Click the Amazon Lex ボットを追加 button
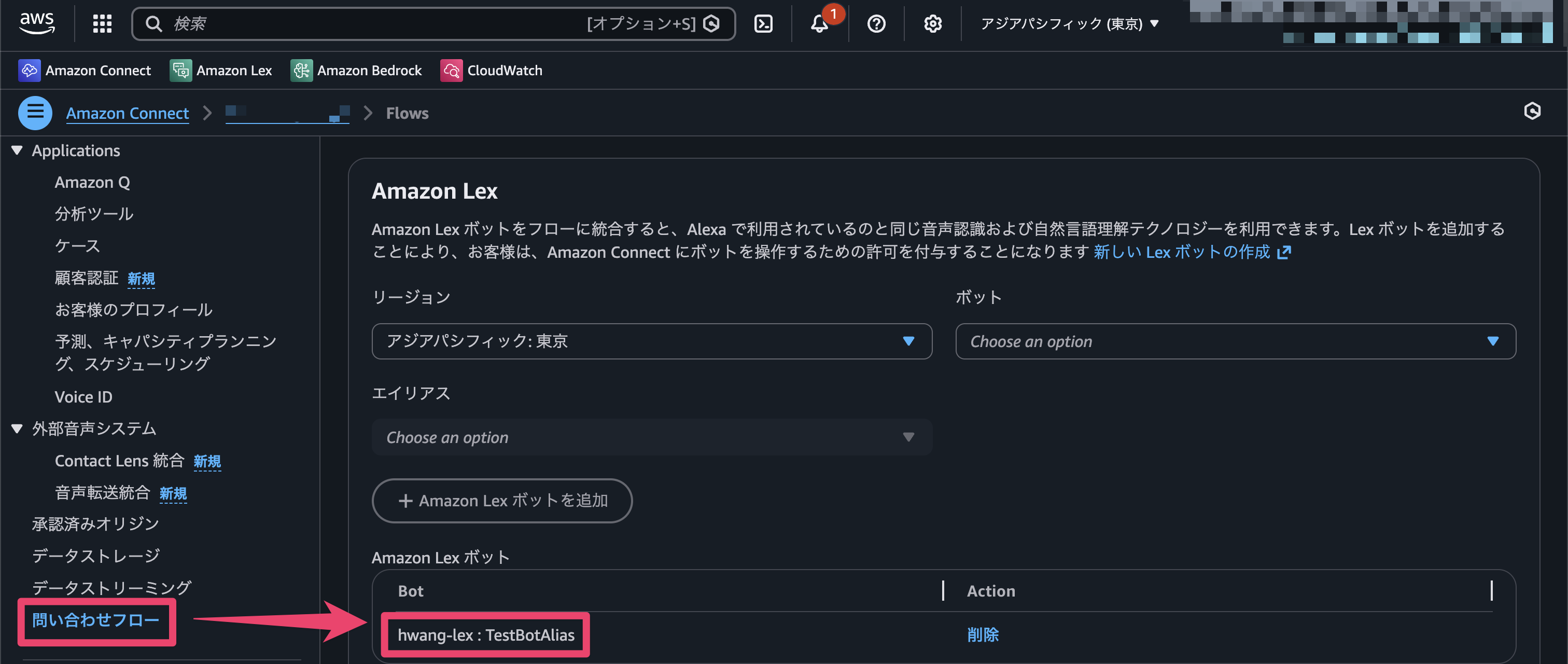 [501, 501]
